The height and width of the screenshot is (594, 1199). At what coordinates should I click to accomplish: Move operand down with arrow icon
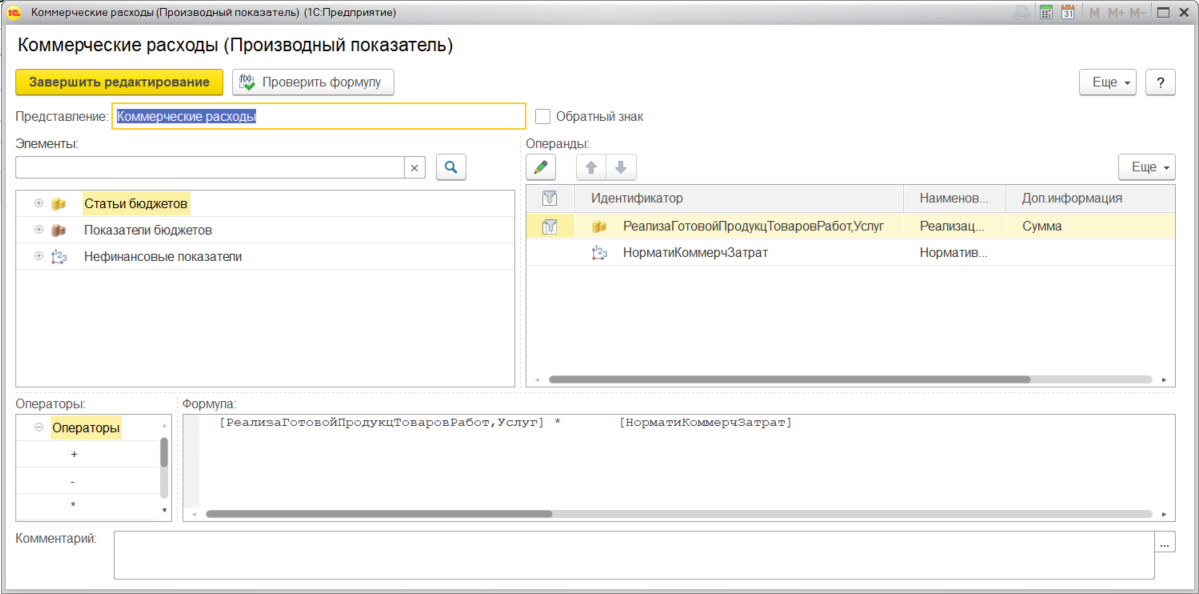click(x=621, y=167)
